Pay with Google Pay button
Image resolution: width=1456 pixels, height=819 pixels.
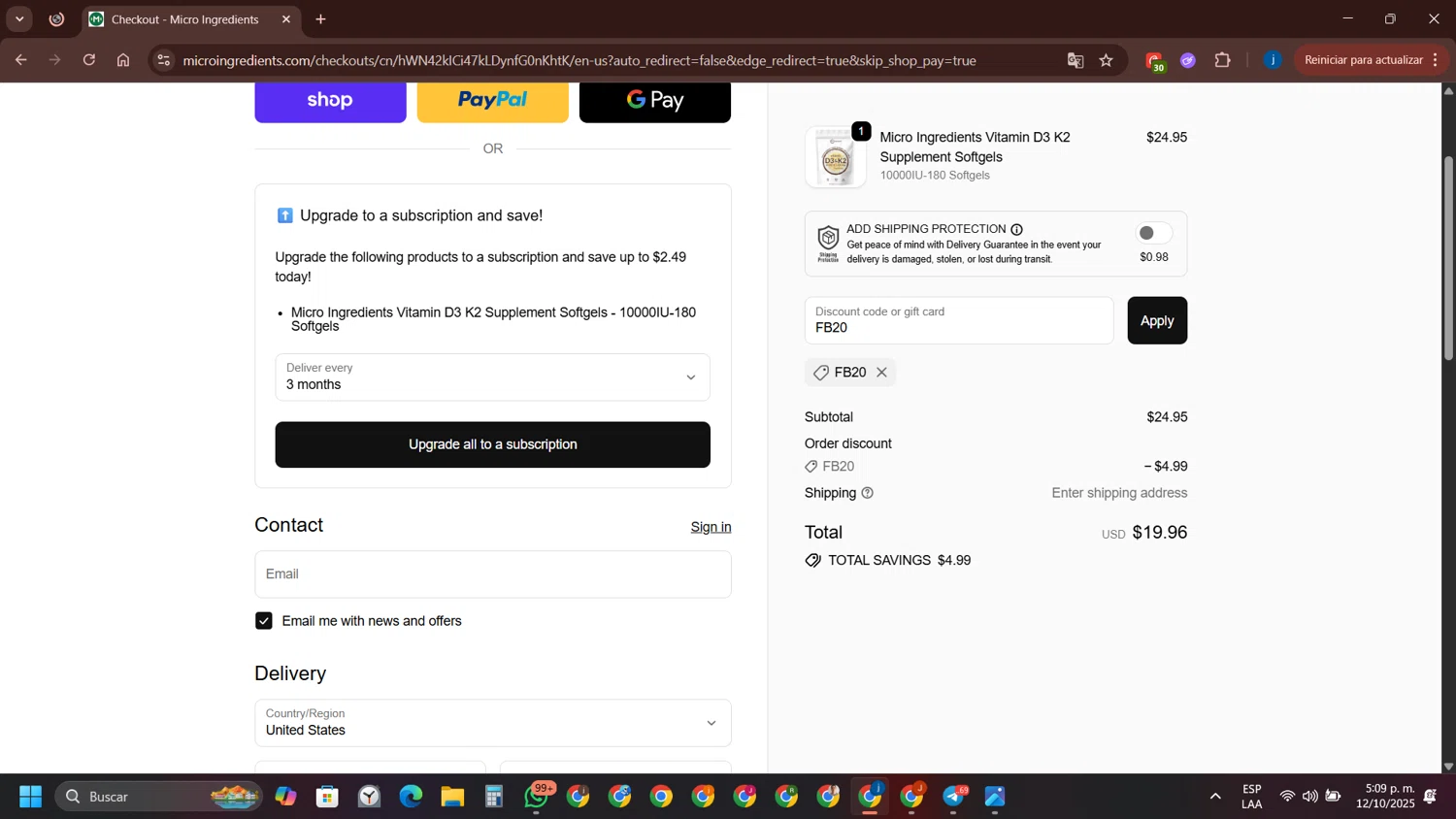click(655, 101)
